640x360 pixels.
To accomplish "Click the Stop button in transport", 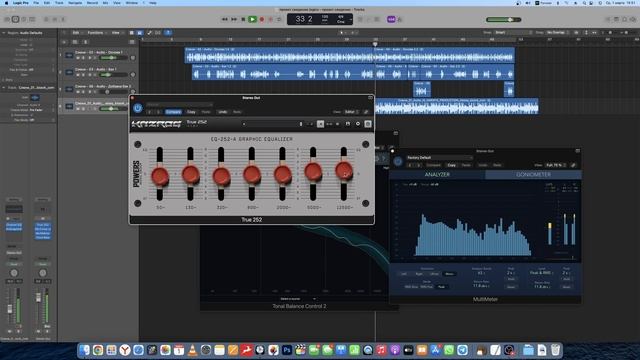I will [x=243, y=19].
